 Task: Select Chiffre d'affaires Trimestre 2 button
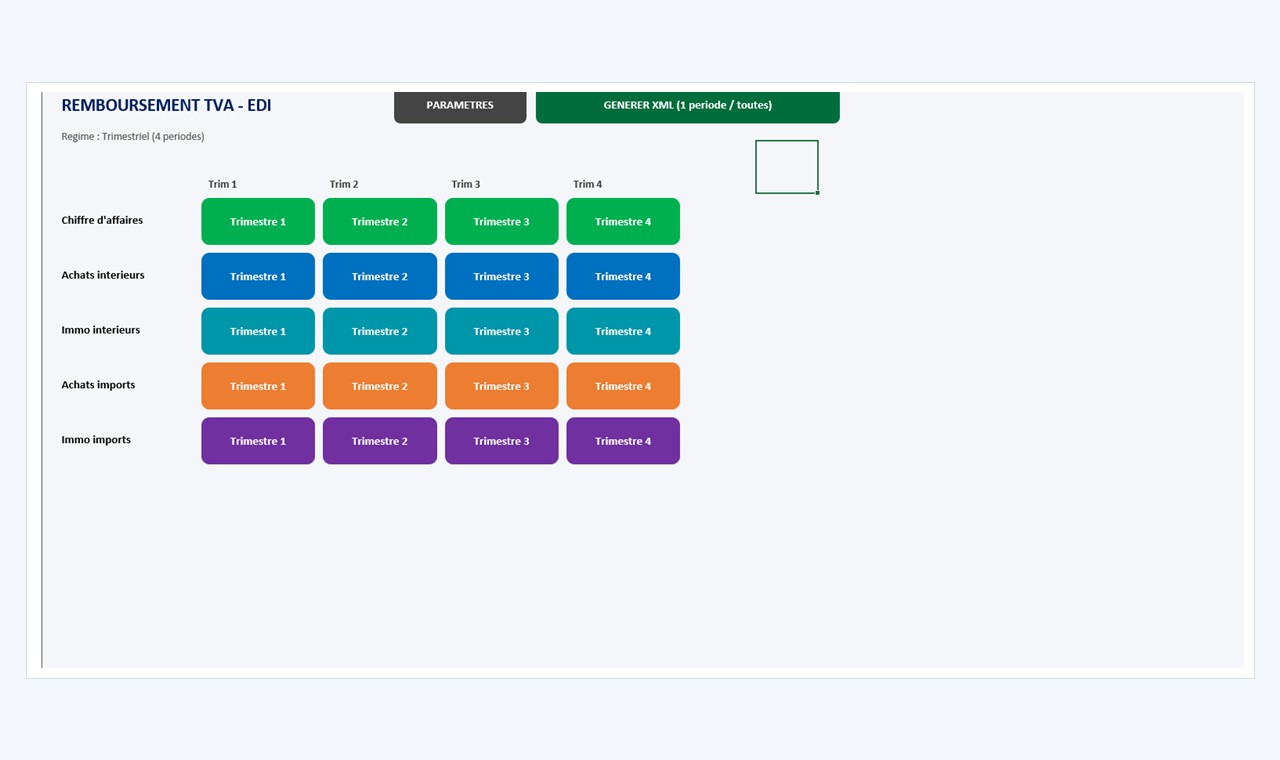[x=380, y=221]
